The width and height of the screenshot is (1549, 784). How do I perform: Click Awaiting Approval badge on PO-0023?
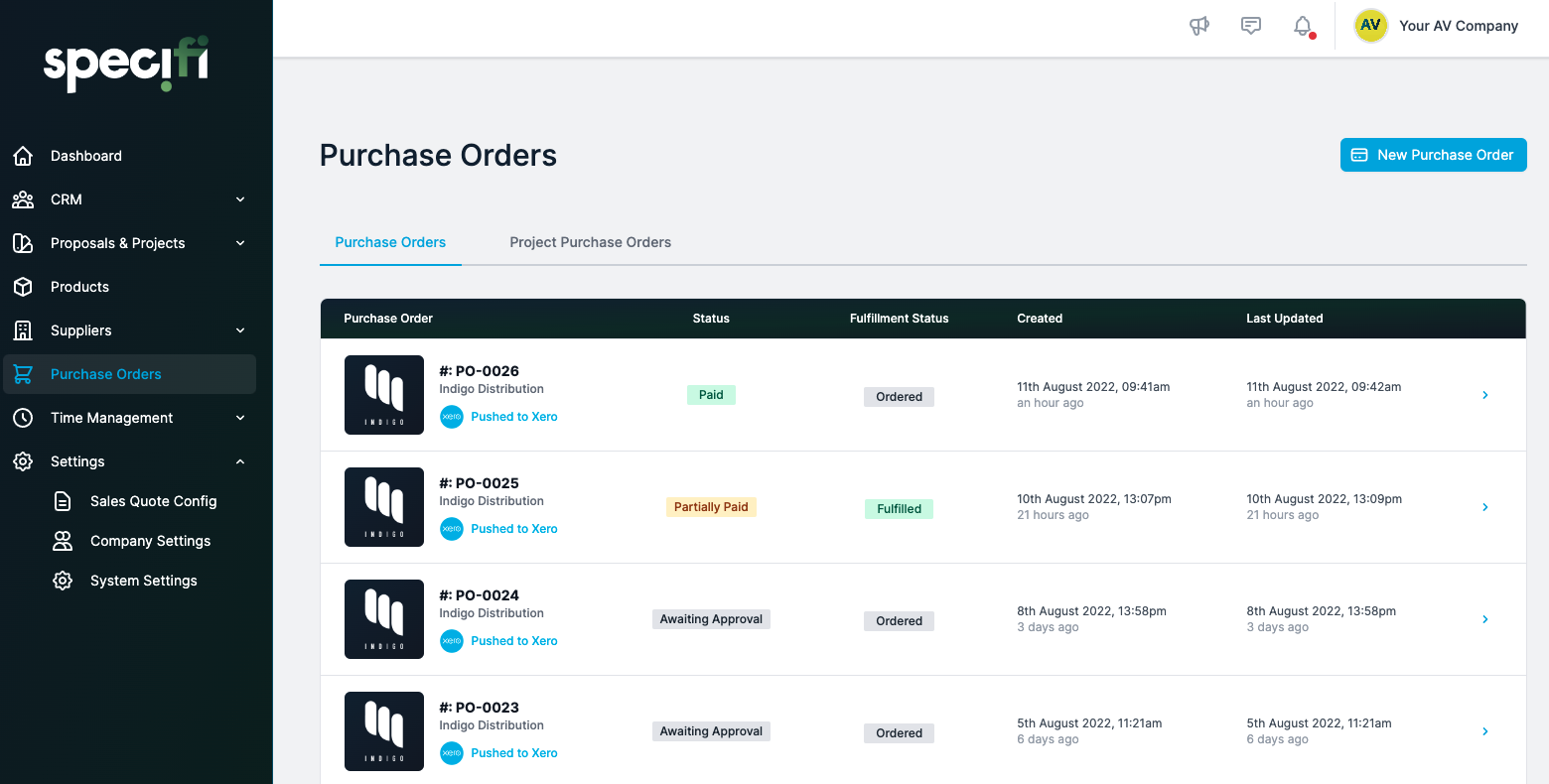(711, 731)
